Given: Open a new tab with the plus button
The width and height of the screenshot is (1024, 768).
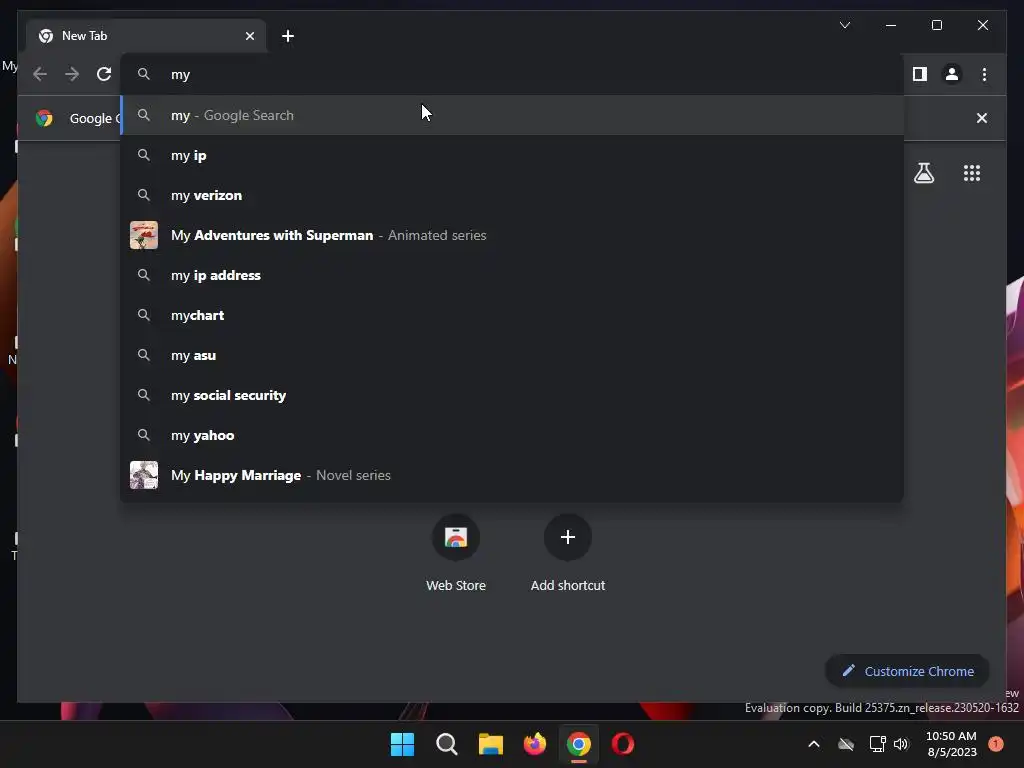Looking at the screenshot, I should pyautogui.click(x=288, y=36).
